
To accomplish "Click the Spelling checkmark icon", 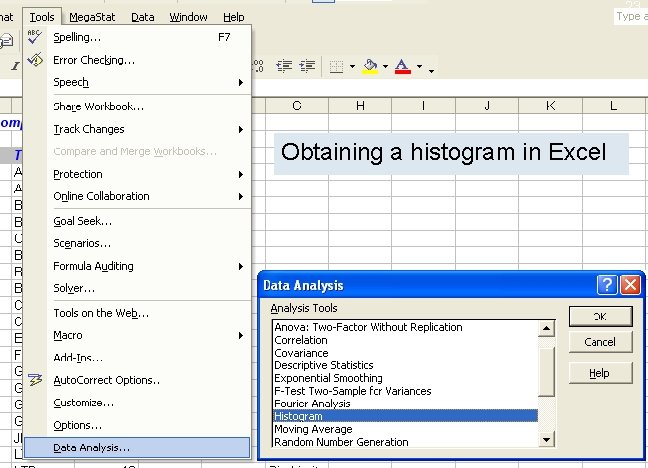I will pos(35,36).
